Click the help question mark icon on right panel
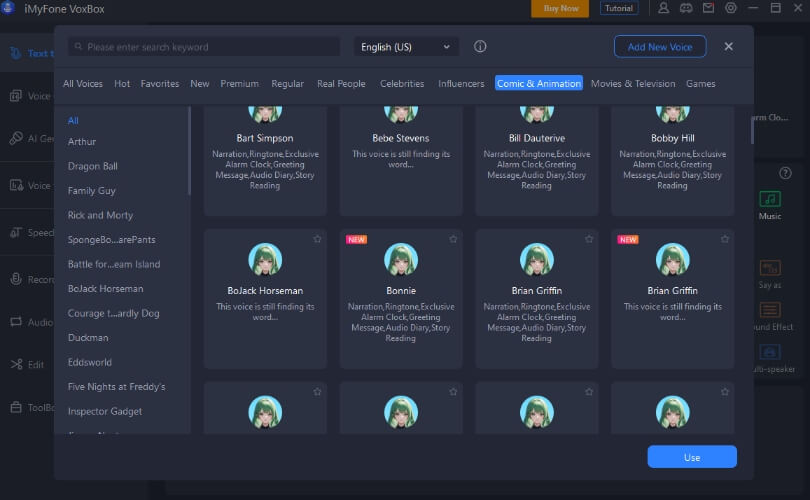810x500 pixels. [785, 173]
